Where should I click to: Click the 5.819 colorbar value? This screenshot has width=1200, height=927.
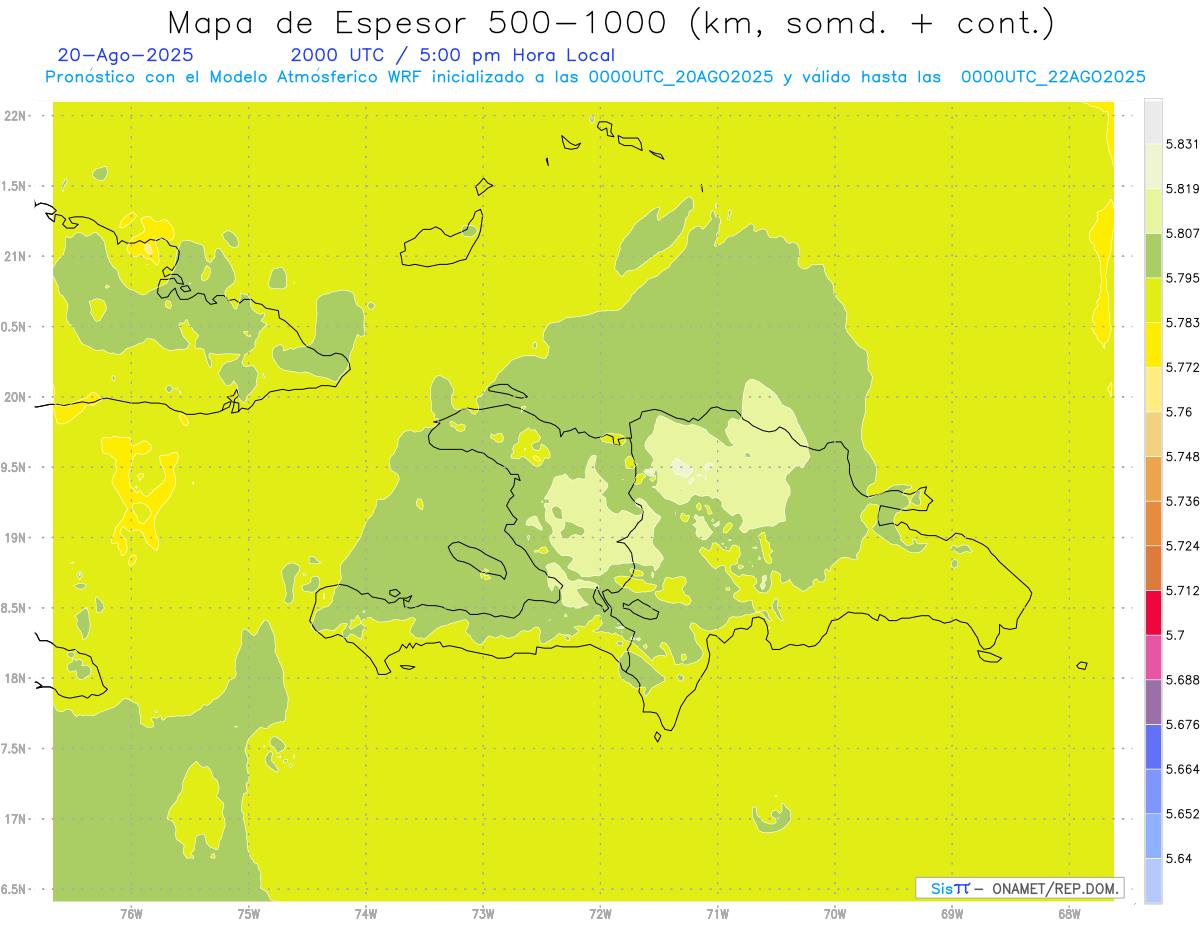1182,189
